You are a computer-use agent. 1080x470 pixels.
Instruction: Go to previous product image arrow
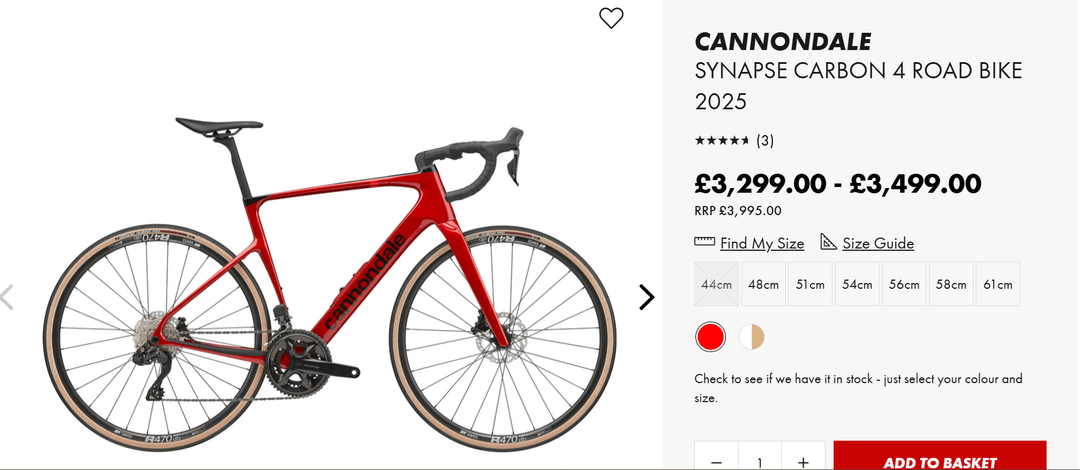(x=8, y=297)
